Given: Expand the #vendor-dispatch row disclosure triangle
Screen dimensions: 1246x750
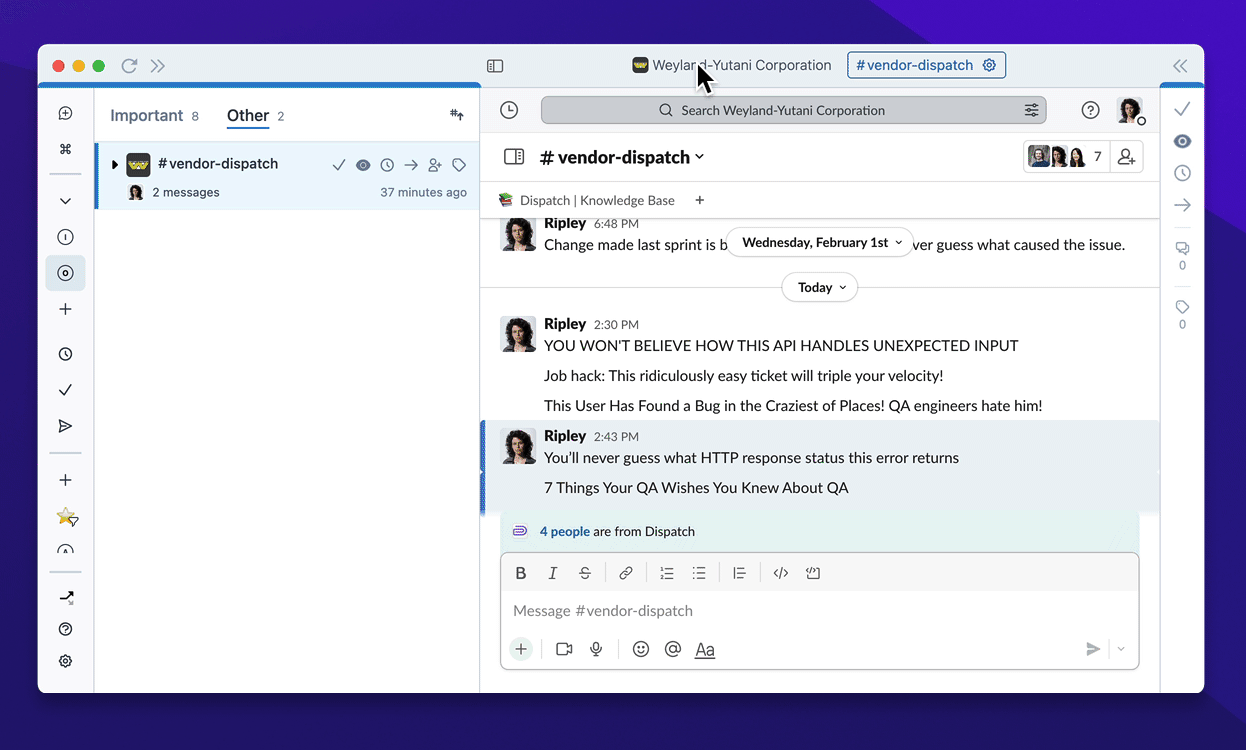Looking at the screenshot, I should [x=115, y=165].
